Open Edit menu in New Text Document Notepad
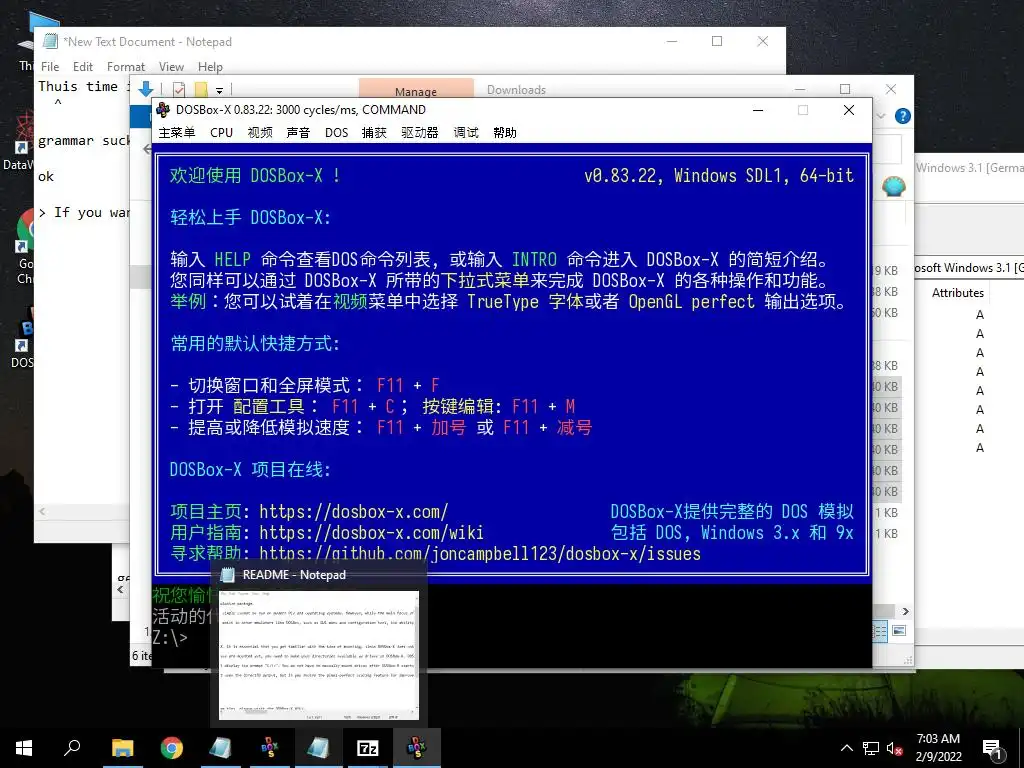1024x768 pixels. (x=82, y=67)
